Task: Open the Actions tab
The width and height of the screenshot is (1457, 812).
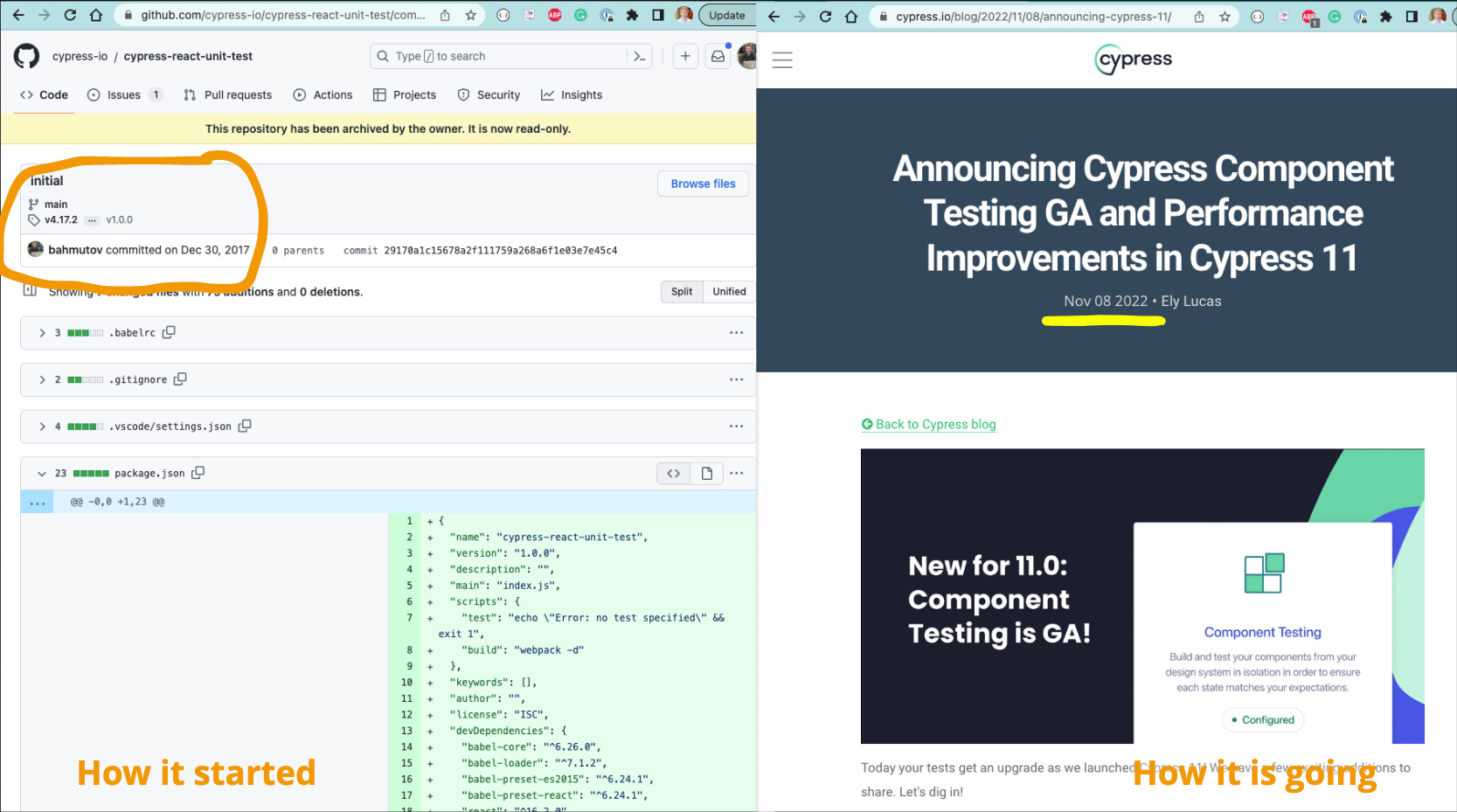Action: click(x=323, y=94)
